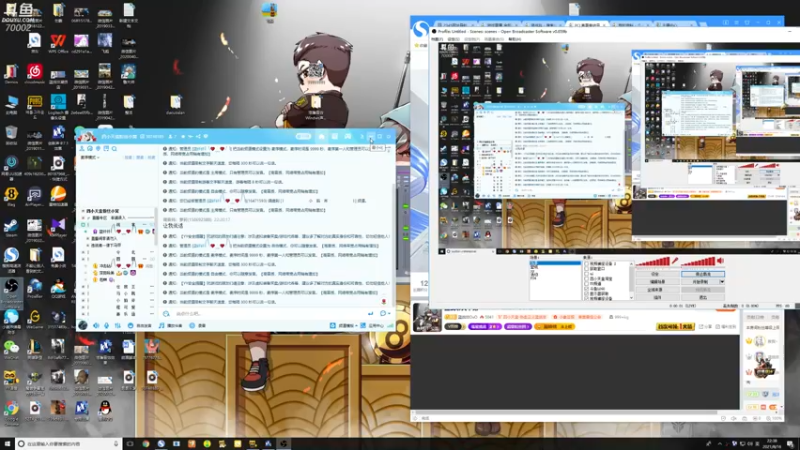Click the home icon in YY title bar
The height and width of the screenshot is (450, 800).
click(321, 136)
